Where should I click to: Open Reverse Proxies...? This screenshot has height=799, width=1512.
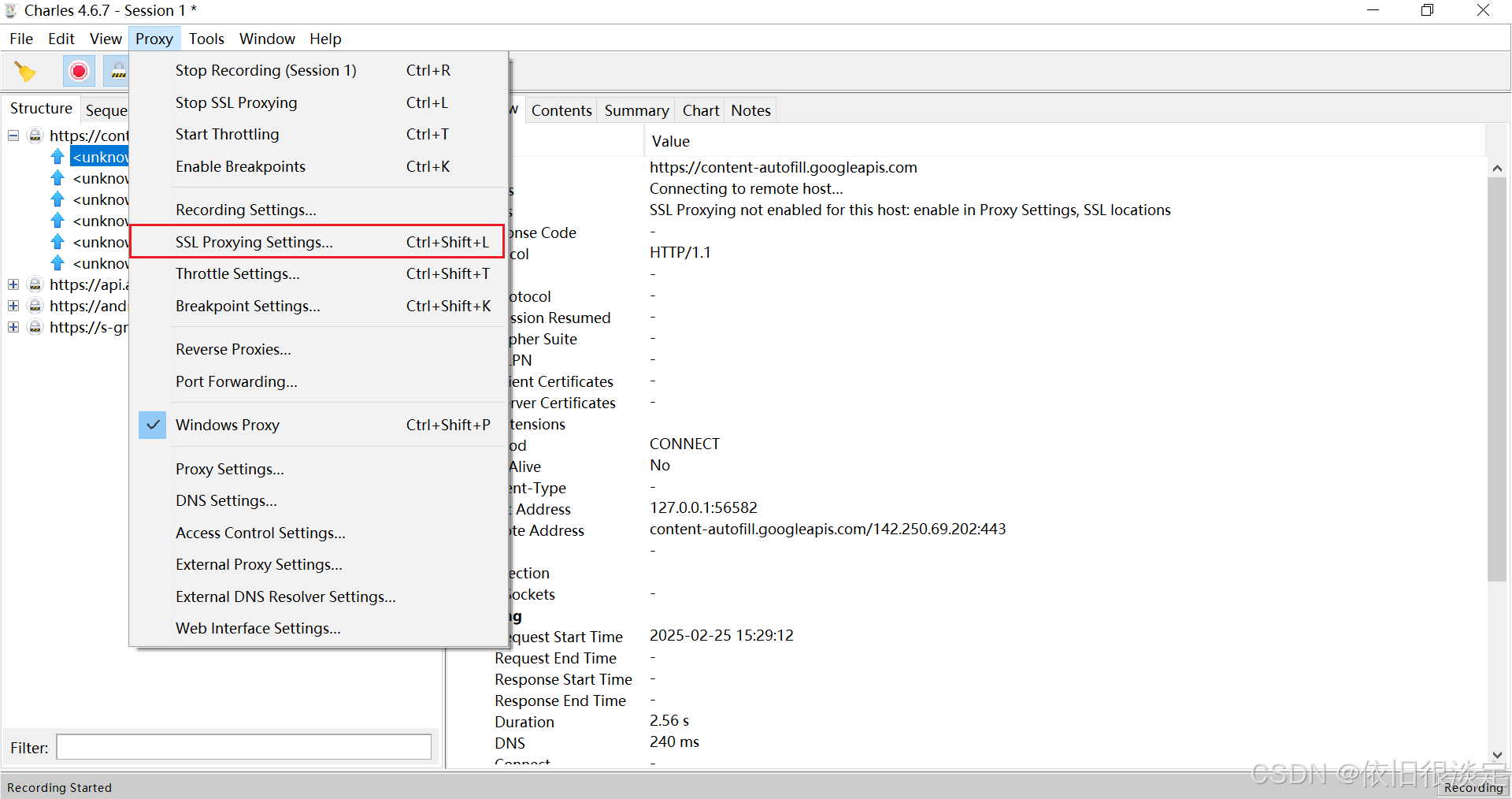(x=319, y=350)
